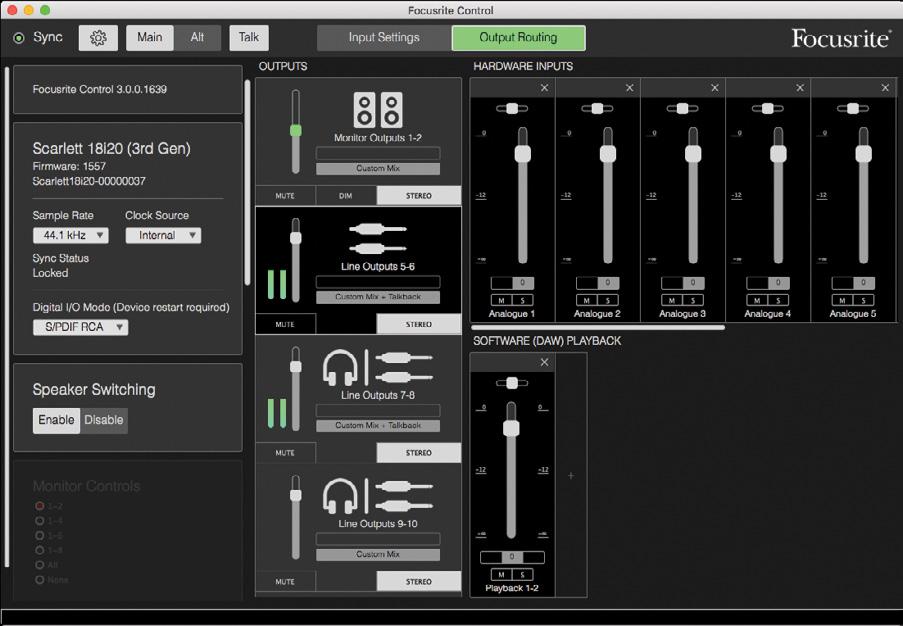Click the Analogue 3 pan control

682,108
